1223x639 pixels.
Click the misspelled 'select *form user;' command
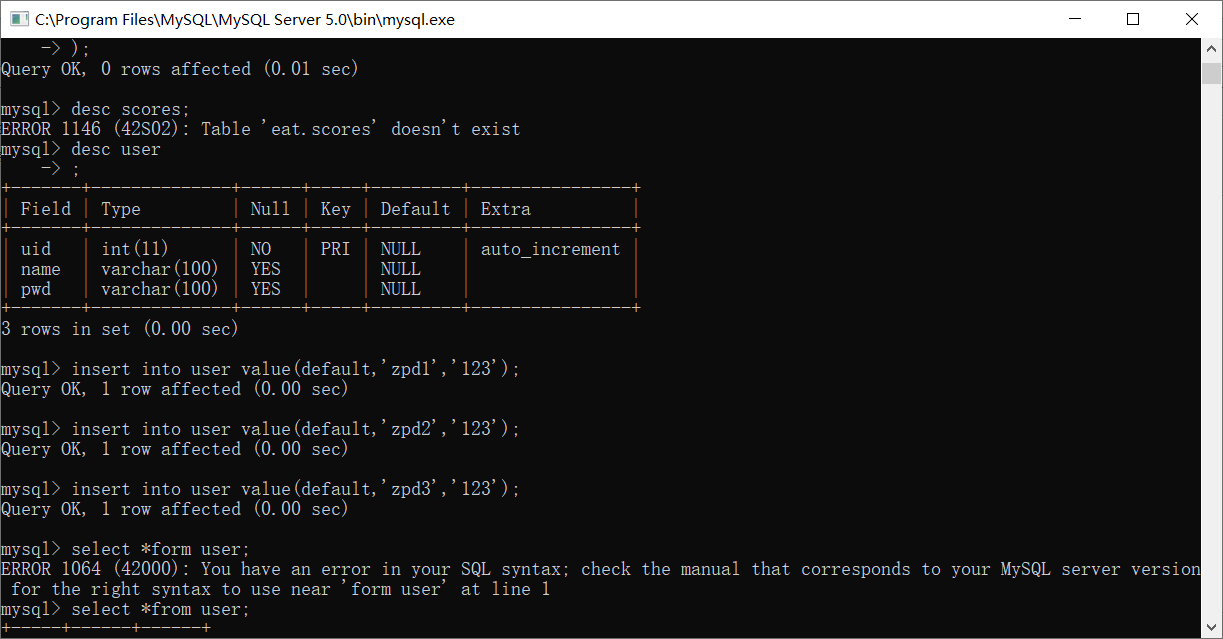click(160, 549)
